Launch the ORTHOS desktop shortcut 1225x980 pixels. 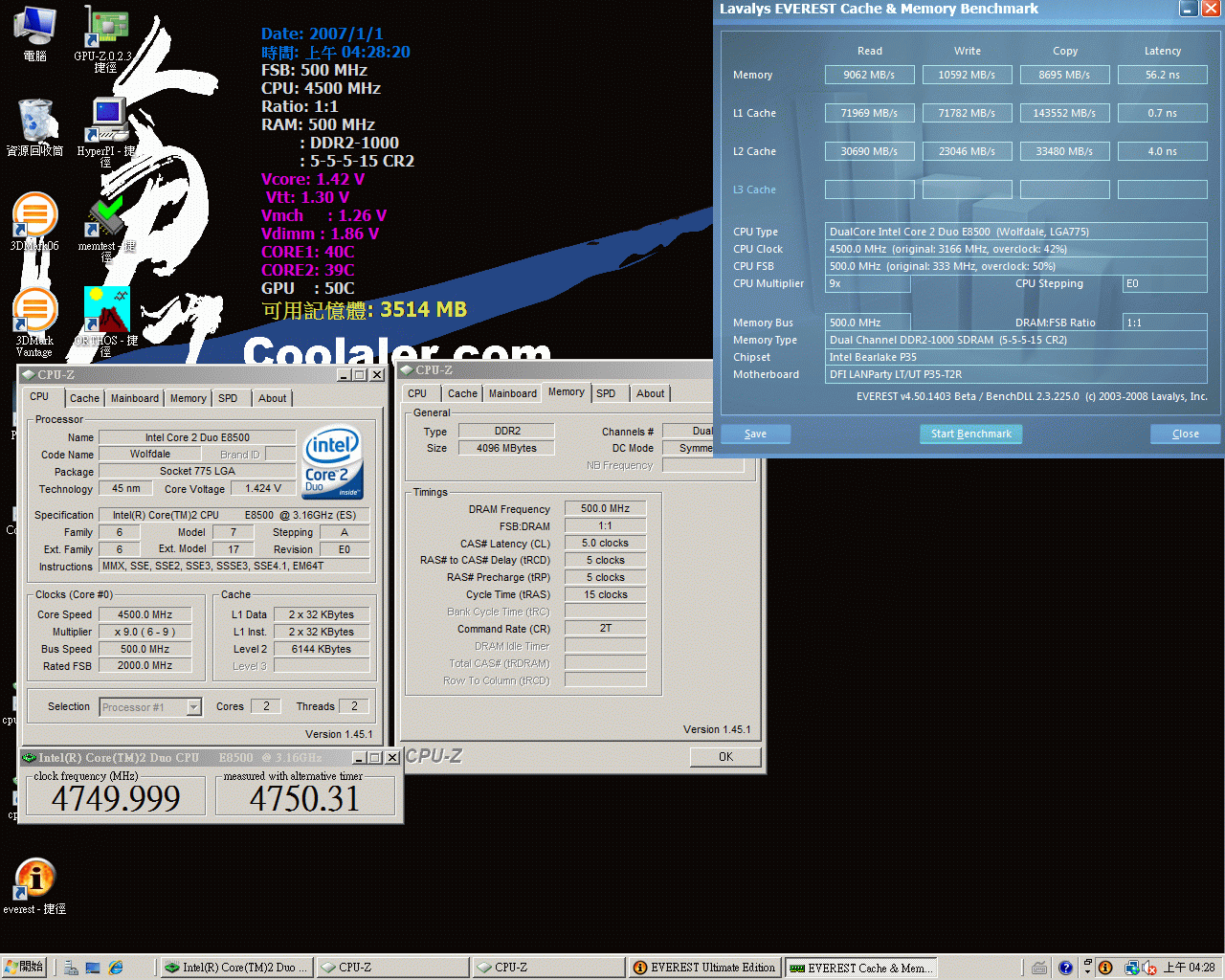click(106, 323)
